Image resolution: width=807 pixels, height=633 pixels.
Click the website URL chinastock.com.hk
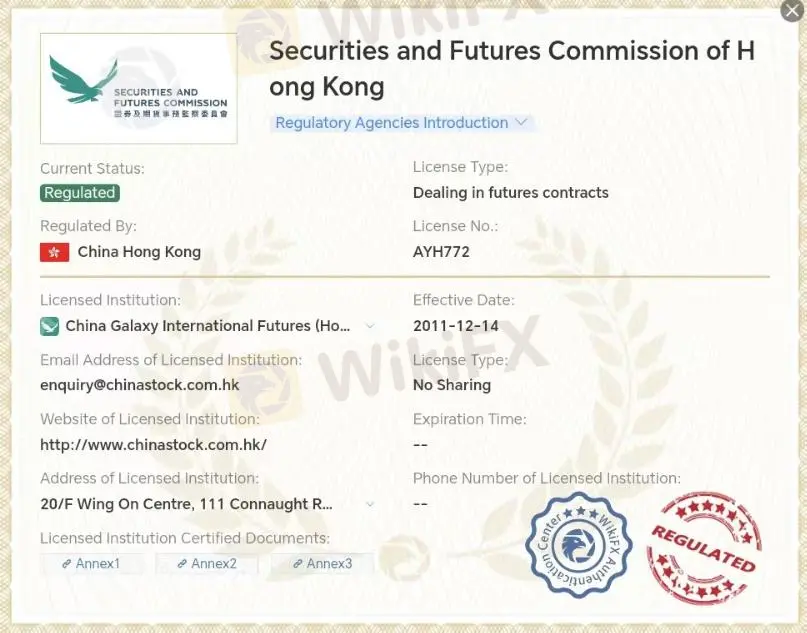153,445
